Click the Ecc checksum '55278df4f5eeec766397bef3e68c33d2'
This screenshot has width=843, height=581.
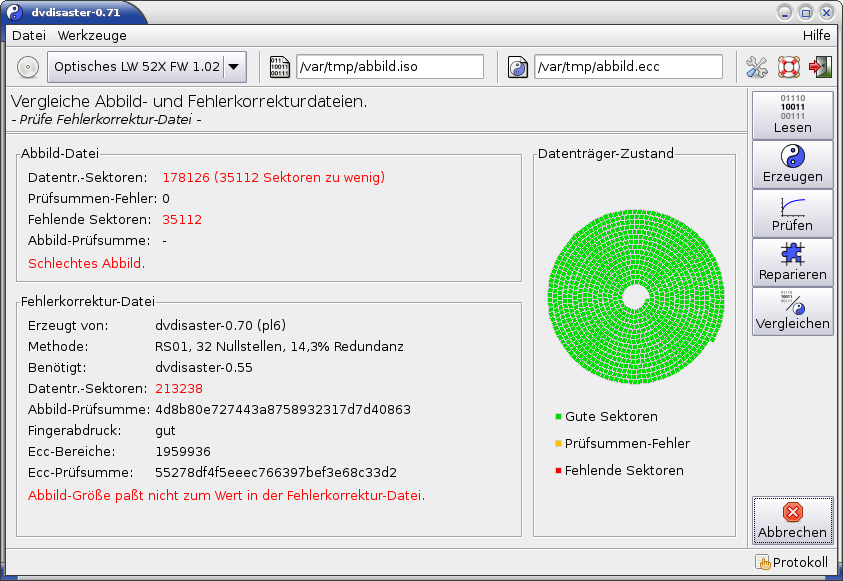[276, 472]
